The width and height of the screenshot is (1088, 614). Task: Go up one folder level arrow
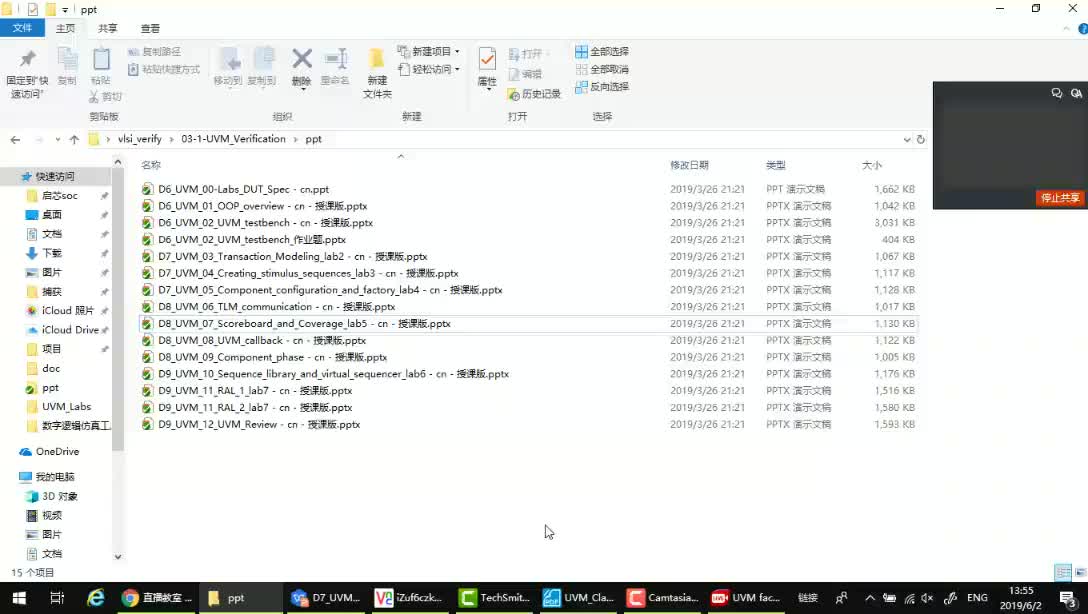[x=74, y=139]
